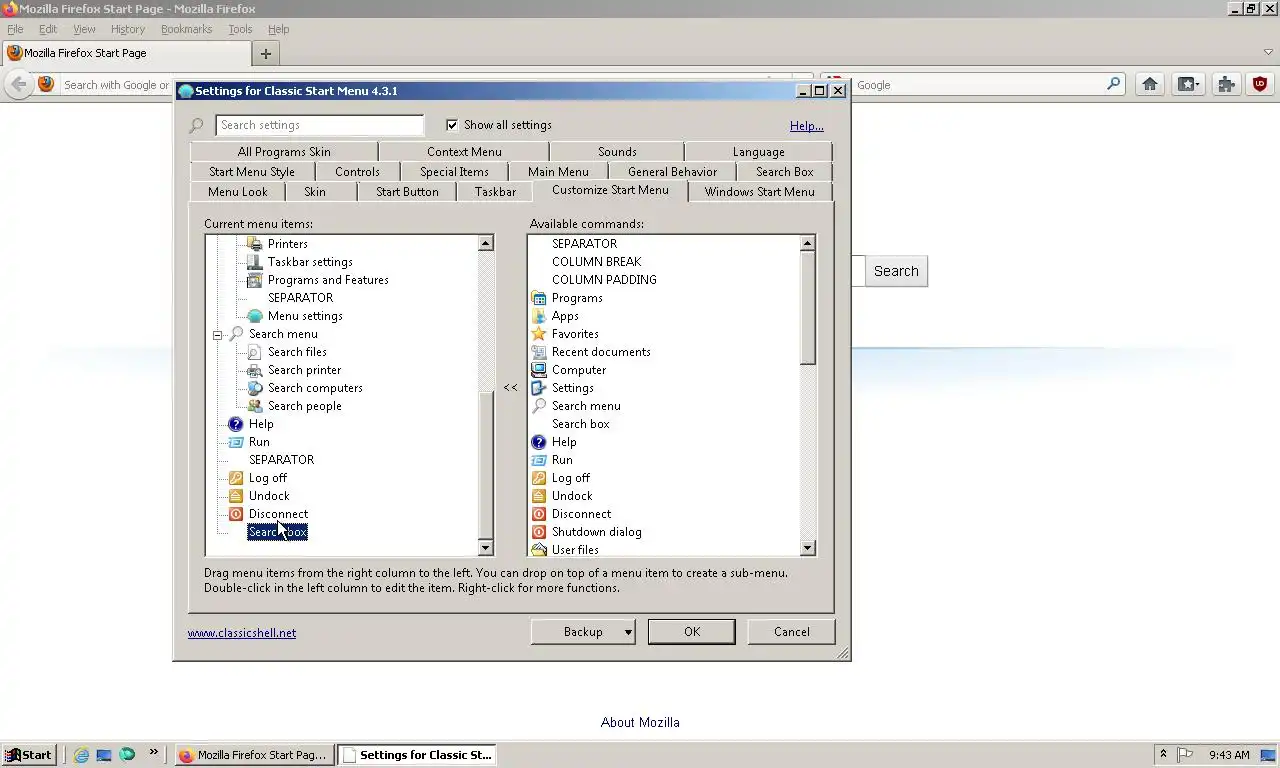The width and height of the screenshot is (1280, 768).
Task: Click the << add command button
Action: point(511,387)
